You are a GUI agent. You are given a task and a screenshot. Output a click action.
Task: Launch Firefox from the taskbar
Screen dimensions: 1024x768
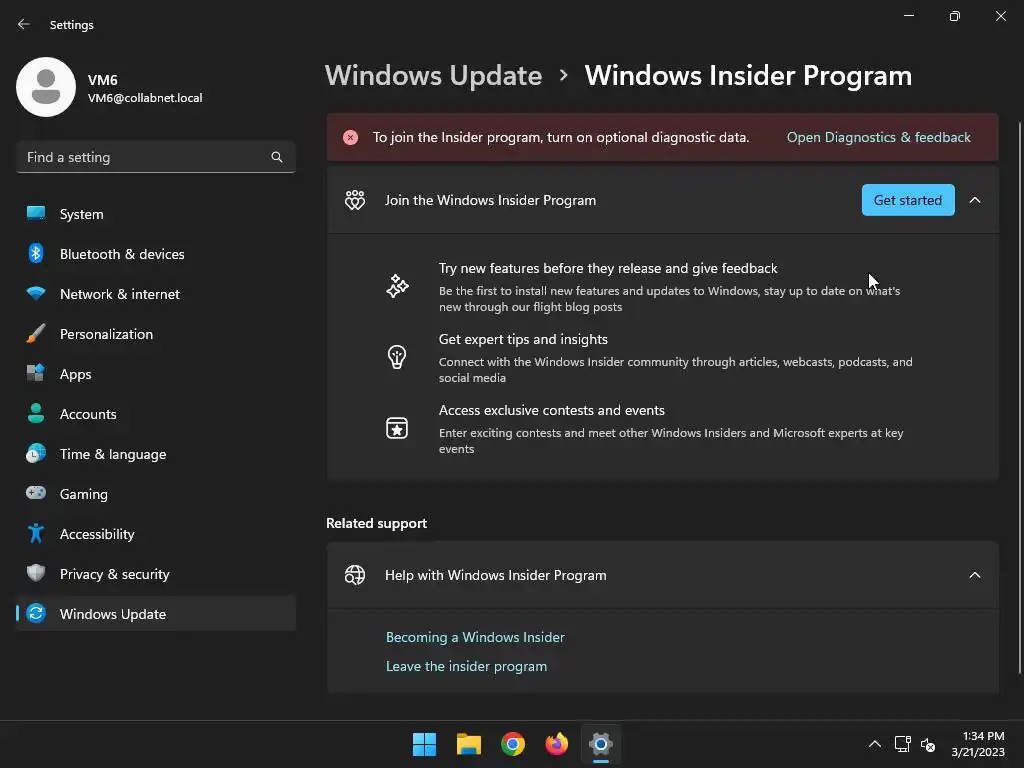557,744
